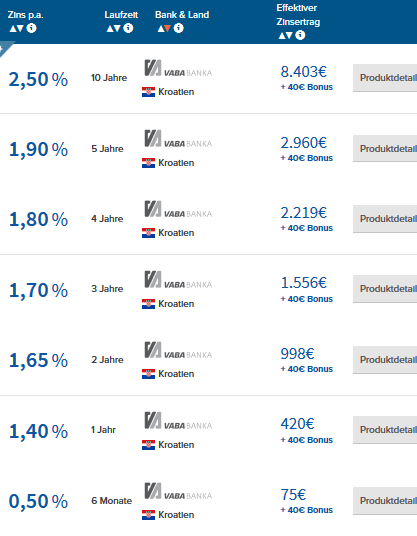417x536 pixels.
Task: Sort Laufzeit ascending arrow
Action: [x=110, y=28]
